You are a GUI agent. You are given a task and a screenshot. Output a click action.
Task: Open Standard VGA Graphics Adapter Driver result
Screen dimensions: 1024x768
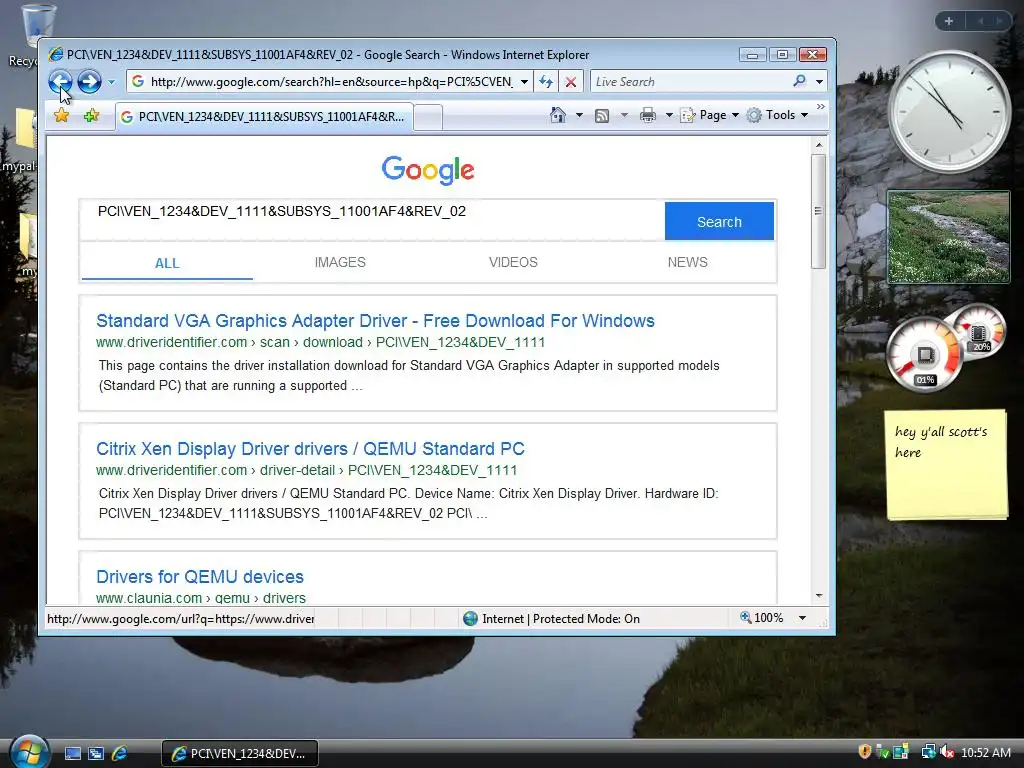375,321
